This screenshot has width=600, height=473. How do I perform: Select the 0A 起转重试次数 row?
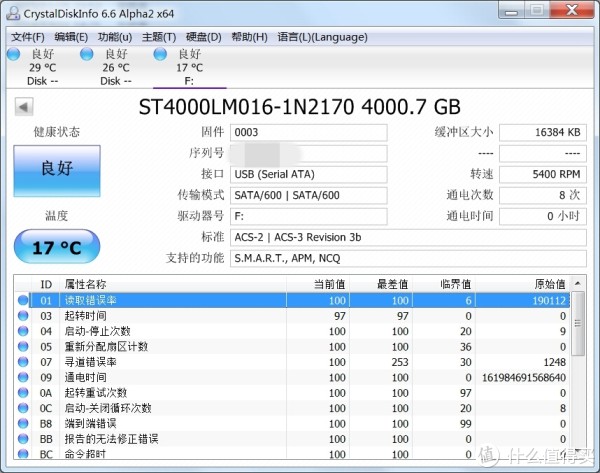click(x=293, y=393)
